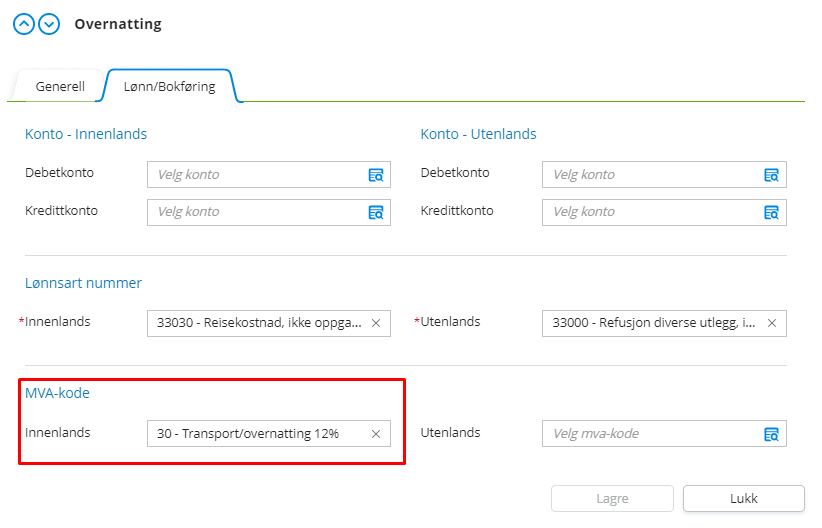Image resolution: width=822 pixels, height=528 pixels.
Task: Click the Lagre button
Action: pyautogui.click(x=613, y=499)
